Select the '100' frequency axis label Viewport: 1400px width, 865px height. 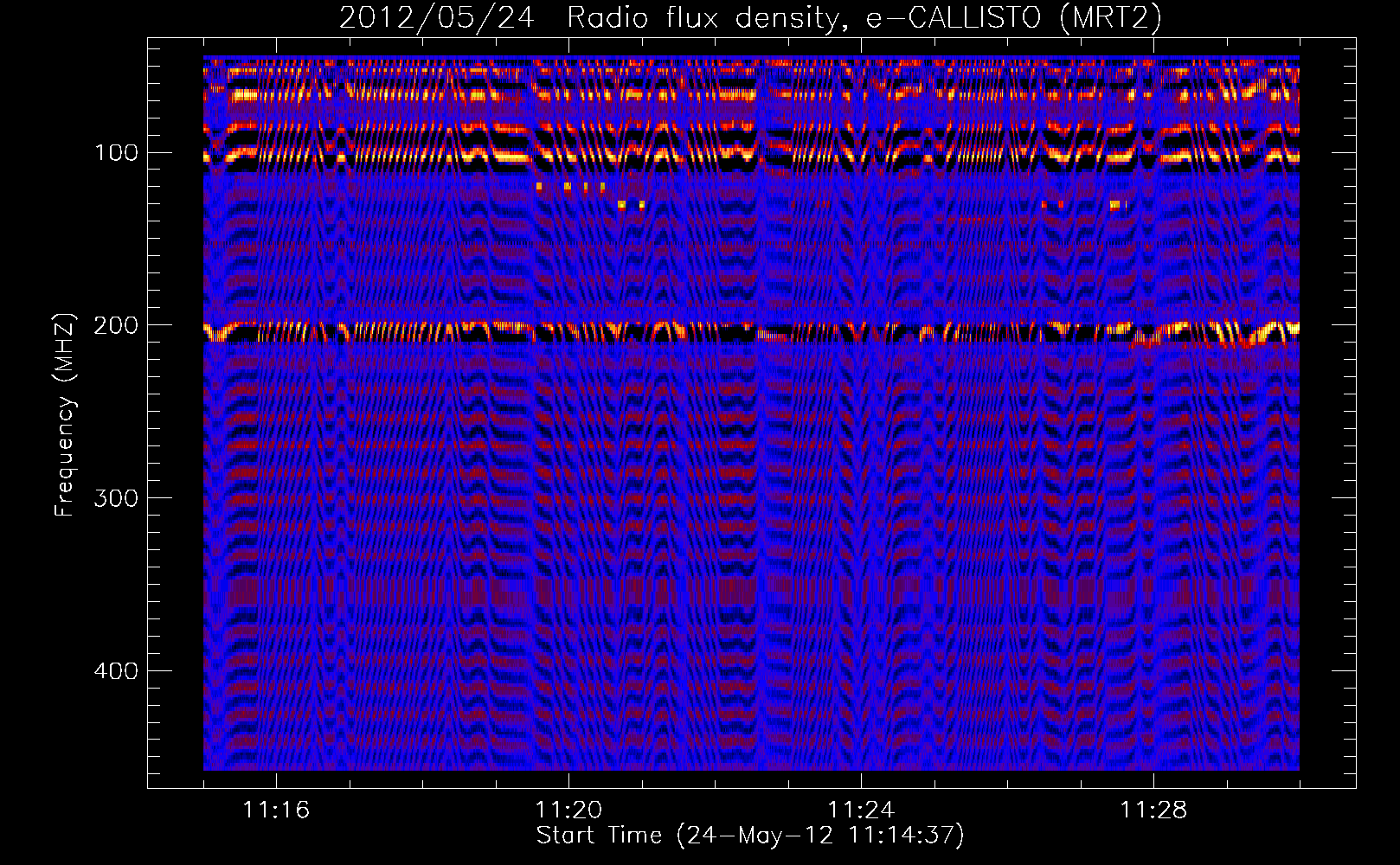(x=116, y=153)
